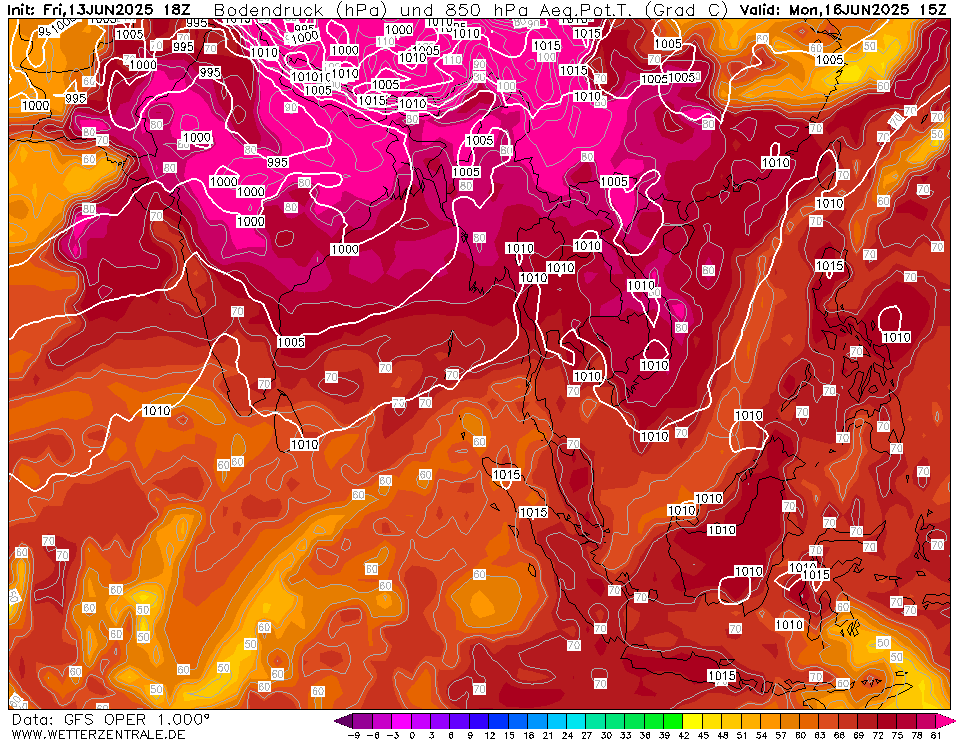Pick the legend swatch between 78 and 81
The image size is (959, 741).
point(927,720)
